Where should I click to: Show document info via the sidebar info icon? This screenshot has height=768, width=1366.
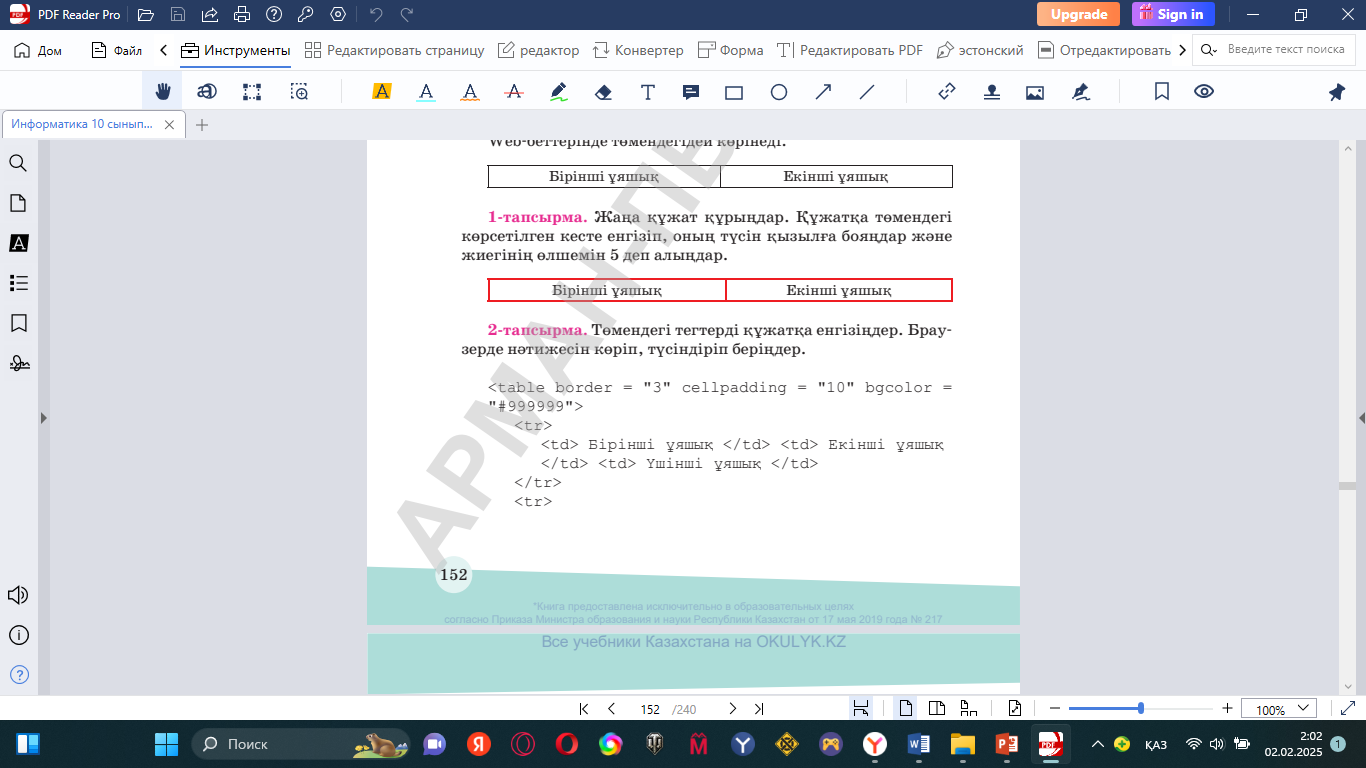coord(18,635)
